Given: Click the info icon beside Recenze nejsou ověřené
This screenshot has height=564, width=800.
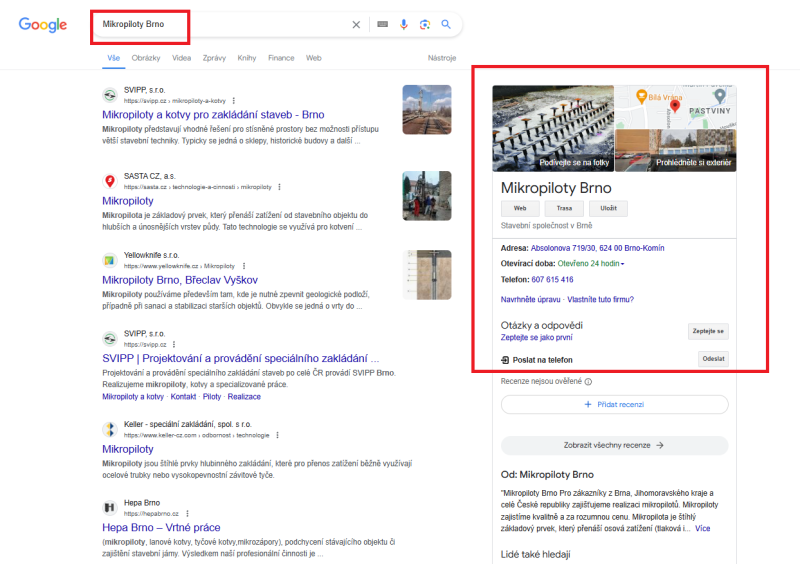Looking at the screenshot, I should [588, 382].
